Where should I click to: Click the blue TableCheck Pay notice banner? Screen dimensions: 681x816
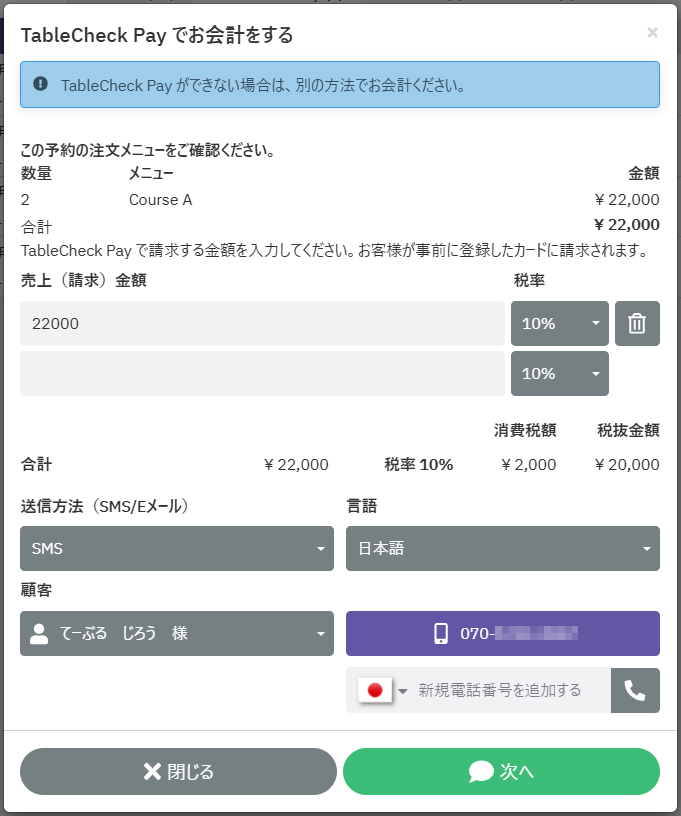point(340,85)
